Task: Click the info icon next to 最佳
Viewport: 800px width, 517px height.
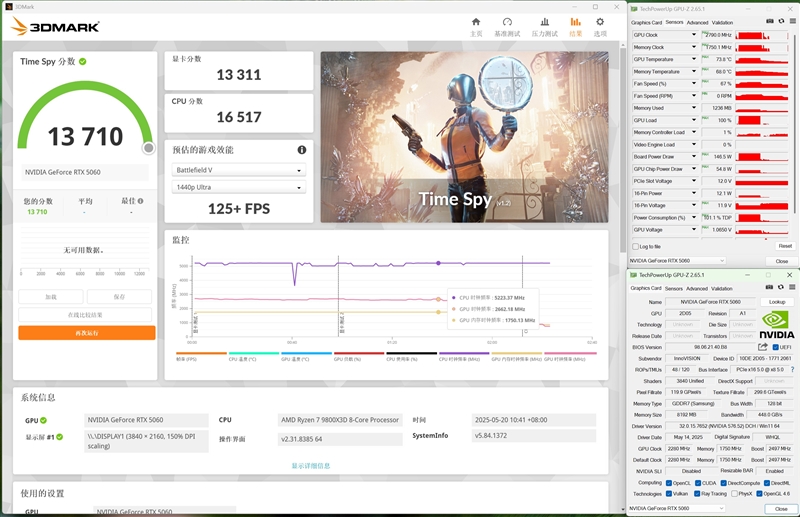Action: click(x=140, y=201)
